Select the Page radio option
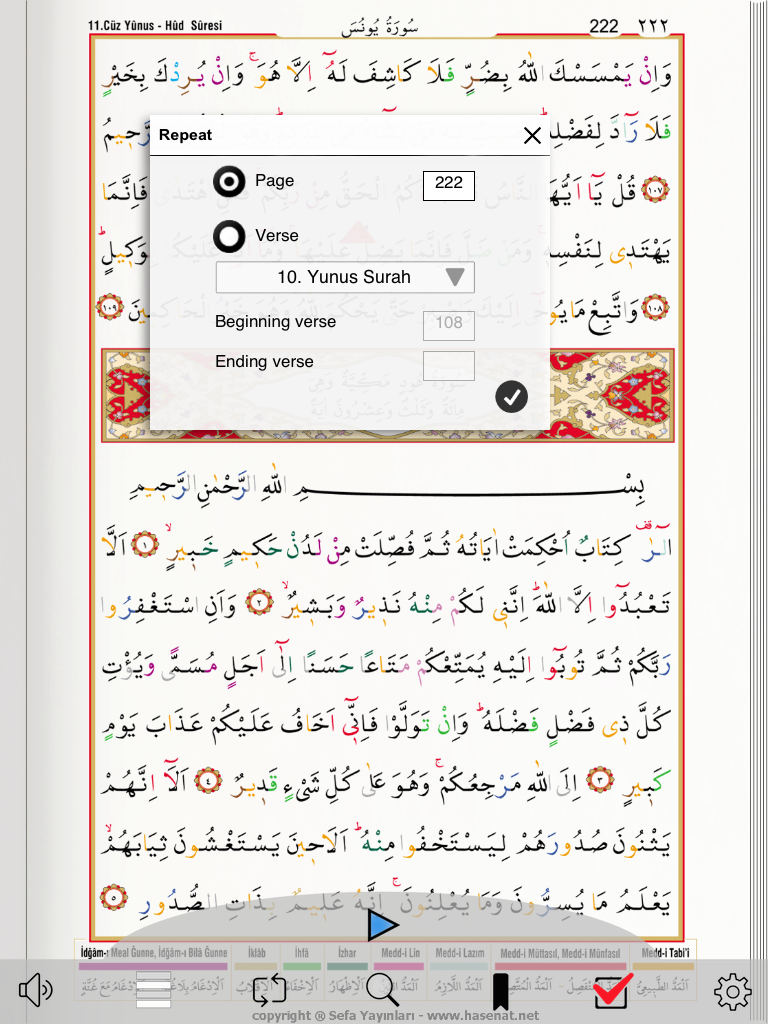This screenshot has width=768, height=1024. pos(229,182)
